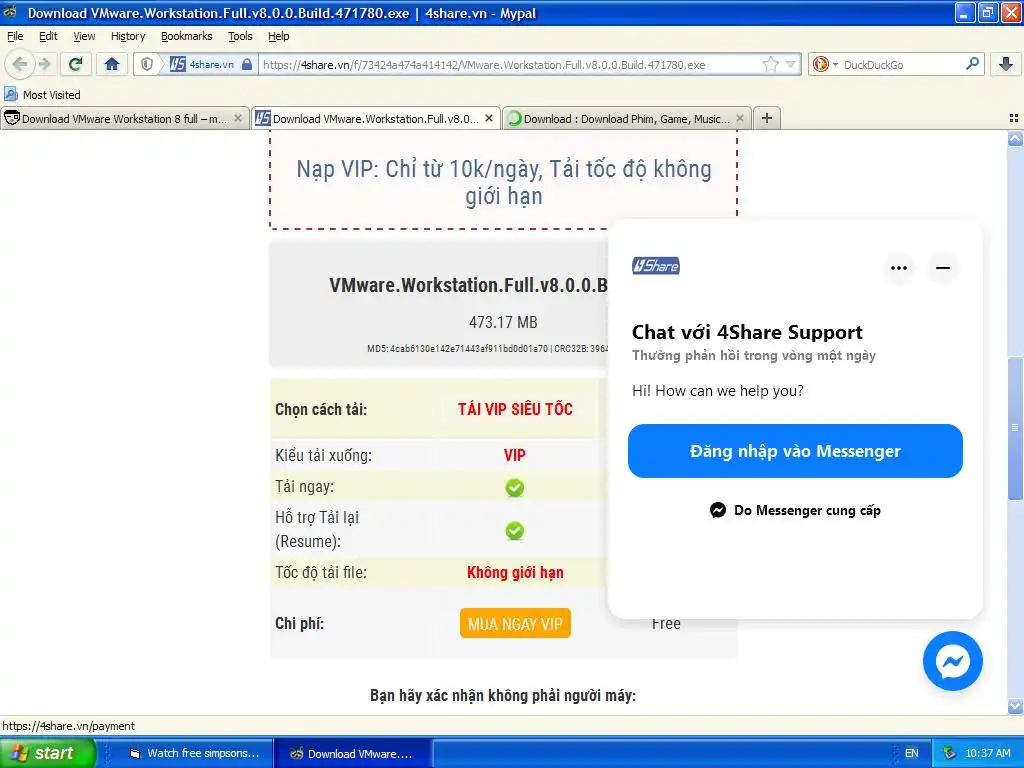Open the Help menu
The width and height of the screenshot is (1024, 768).
pos(278,37)
